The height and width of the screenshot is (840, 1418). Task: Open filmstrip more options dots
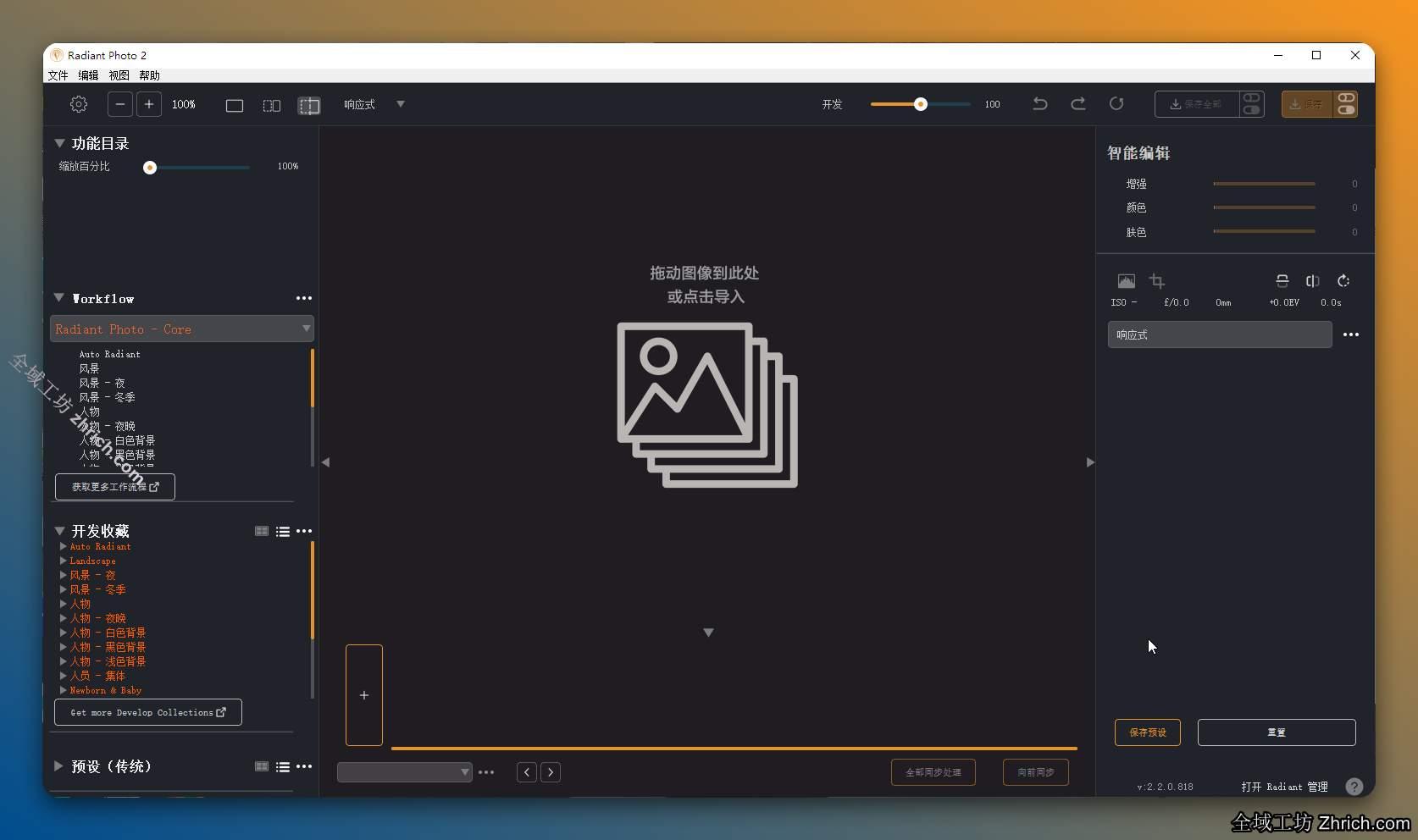point(486,772)
